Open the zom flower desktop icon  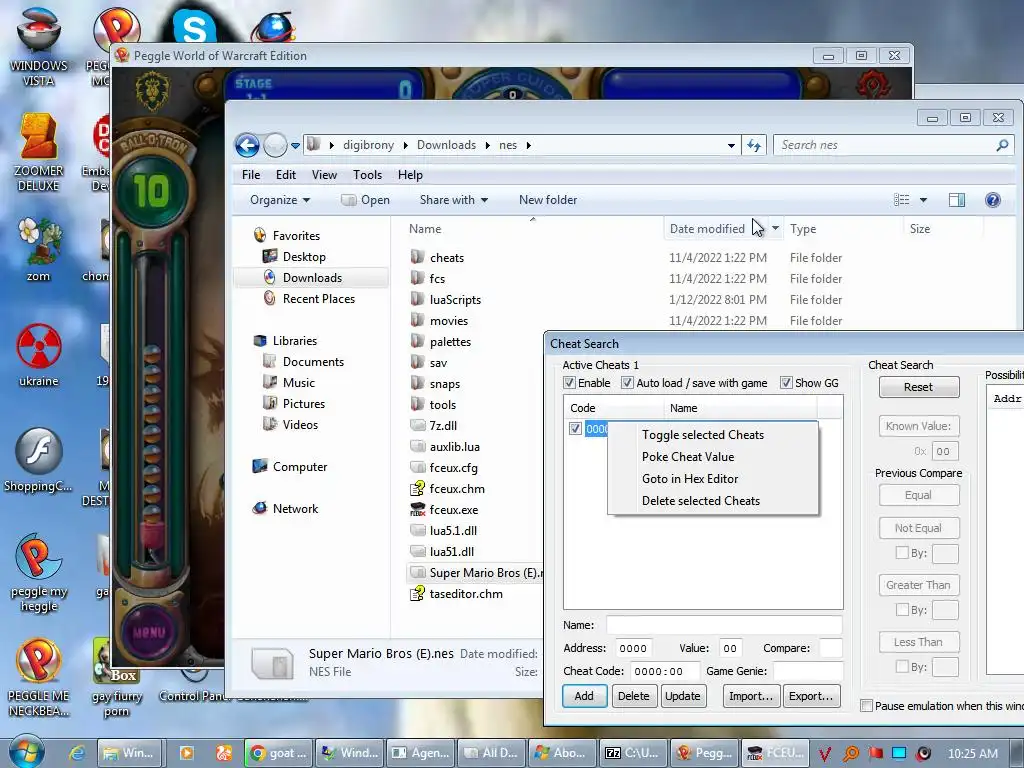coord(39,249)
